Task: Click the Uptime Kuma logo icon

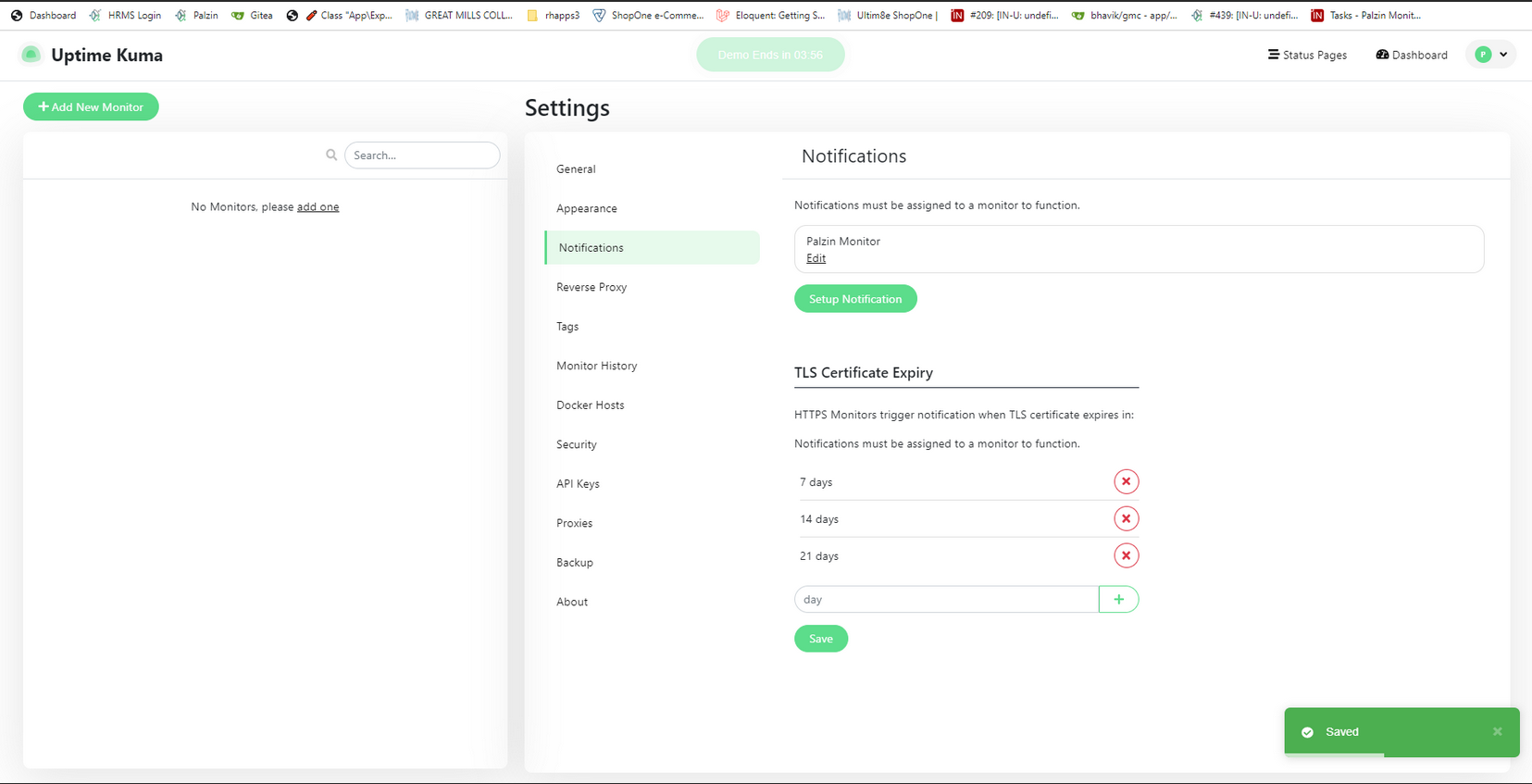Action: click(x=31, y=55)
